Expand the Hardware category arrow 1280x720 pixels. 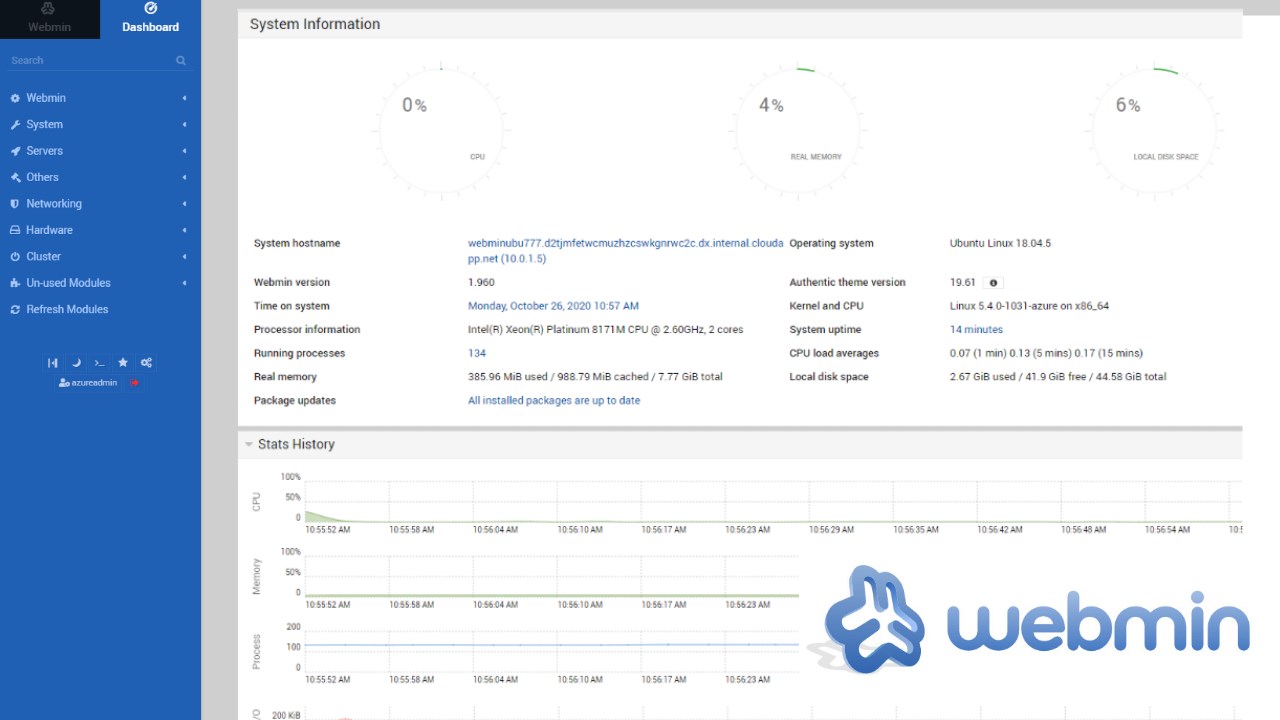click(x=185, y=230)
